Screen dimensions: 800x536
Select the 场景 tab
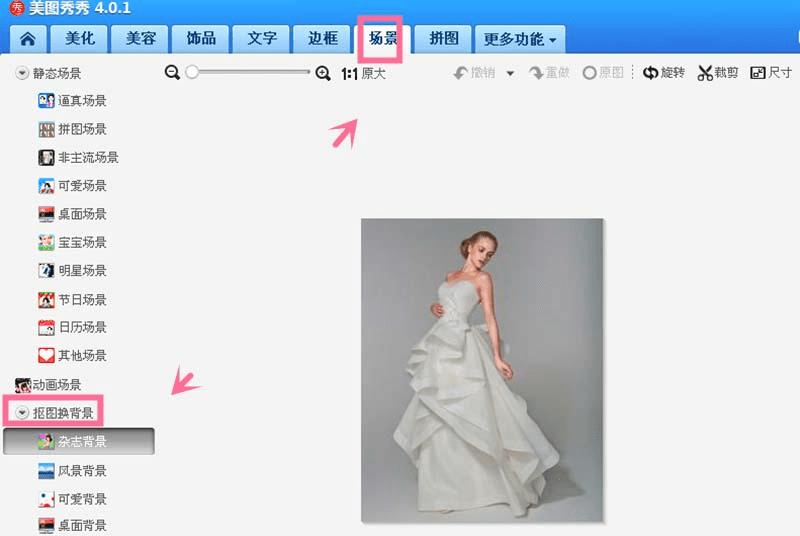383,39
